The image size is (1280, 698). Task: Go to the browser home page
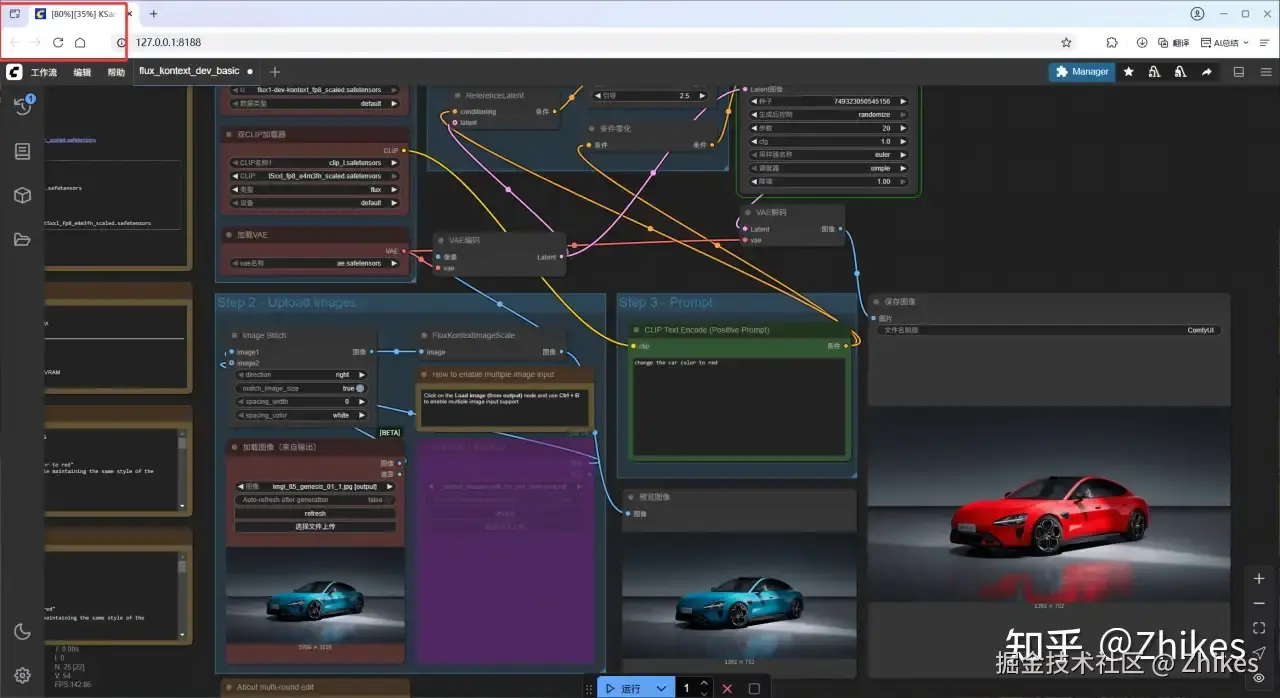point(80,43)
